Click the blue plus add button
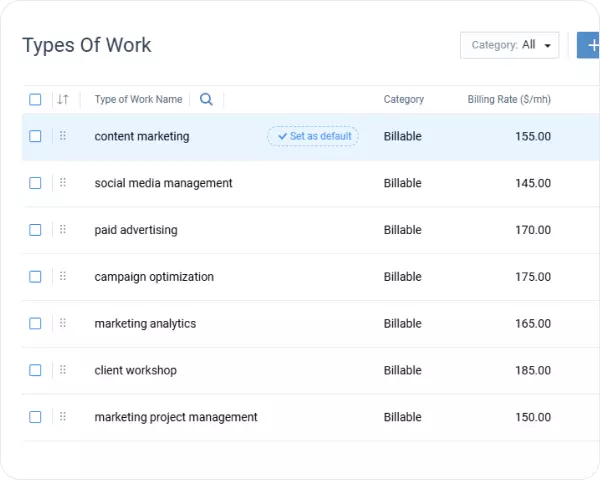 pyautogui.click(x=589, y=45)
